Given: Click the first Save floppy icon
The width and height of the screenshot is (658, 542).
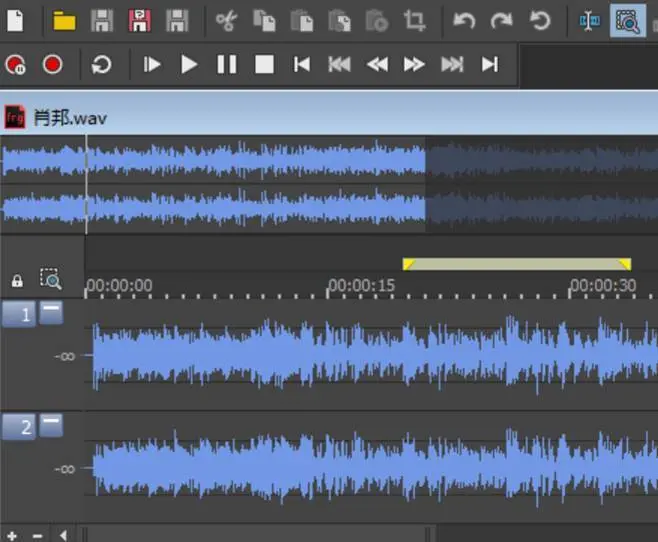Looking at the screenshot, I should [102, 21].
